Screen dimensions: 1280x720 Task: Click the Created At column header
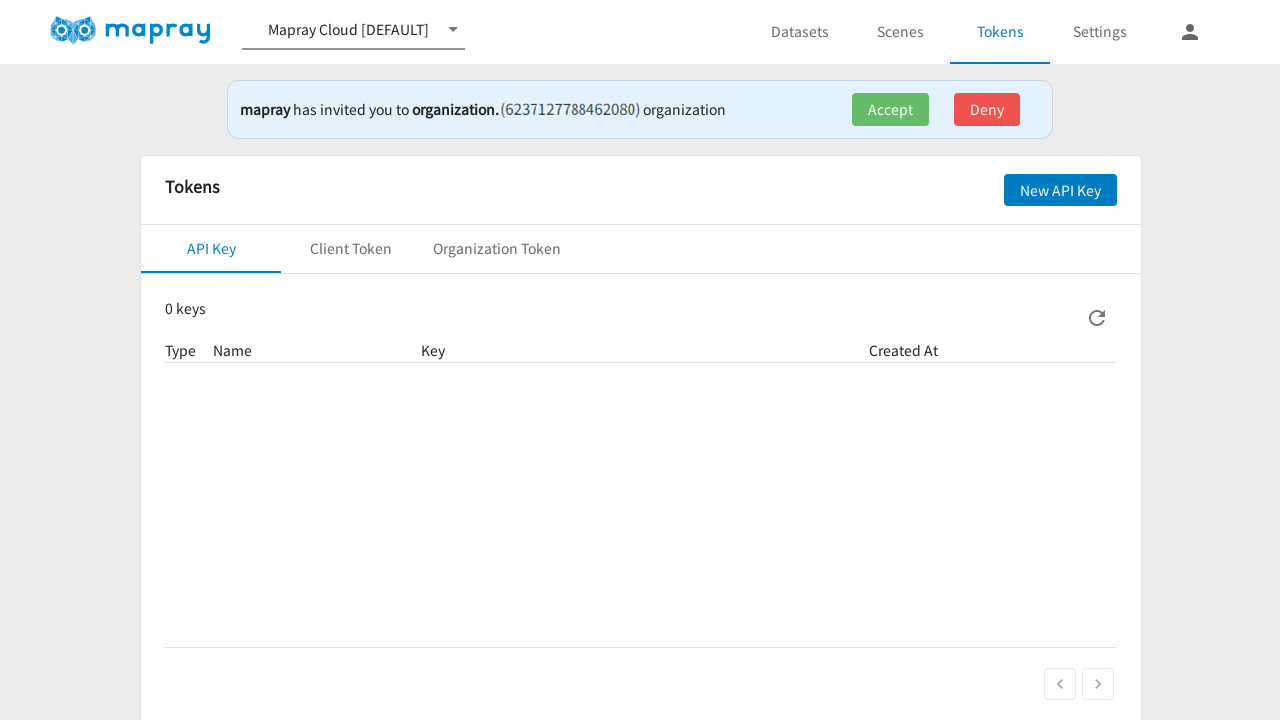pos(903,351)
